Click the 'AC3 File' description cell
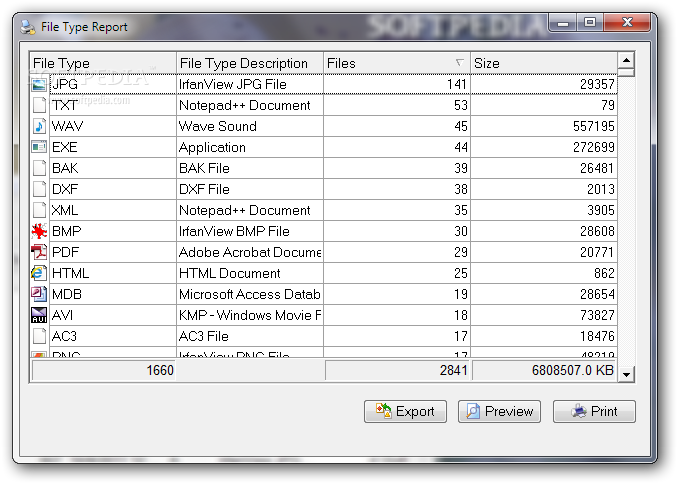The width and height of the screenshot is (678, 484). click(250, 336)
